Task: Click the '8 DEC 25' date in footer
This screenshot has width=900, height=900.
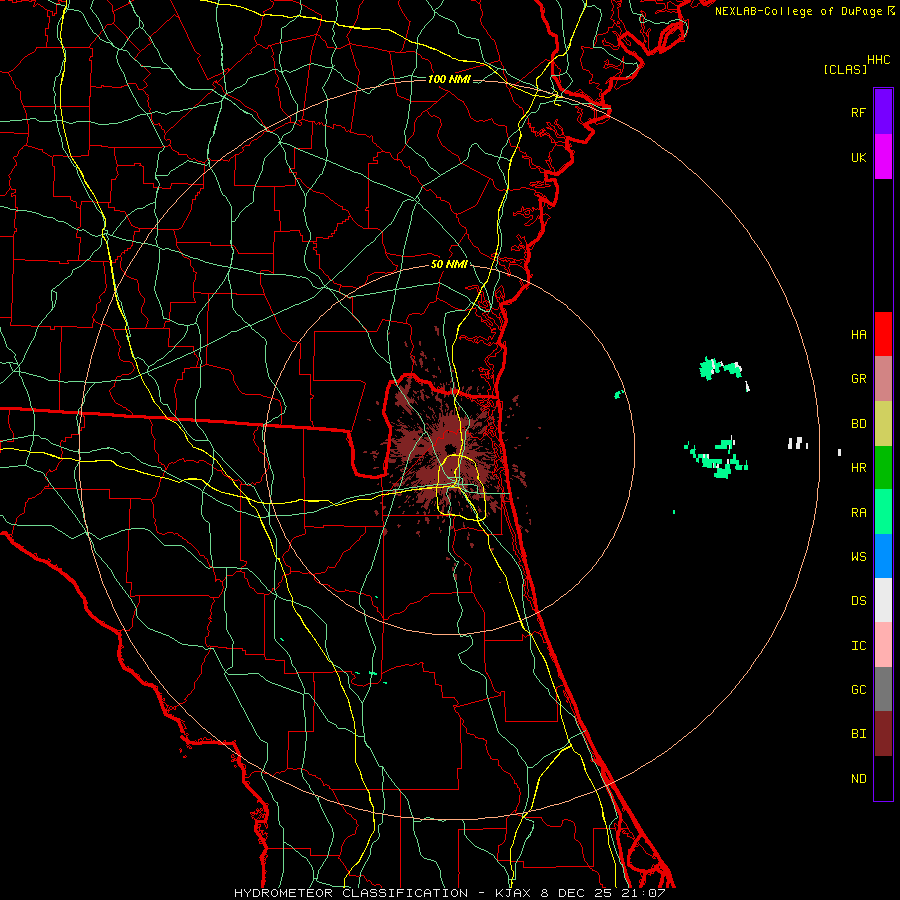Action: (x=576, y=893)
